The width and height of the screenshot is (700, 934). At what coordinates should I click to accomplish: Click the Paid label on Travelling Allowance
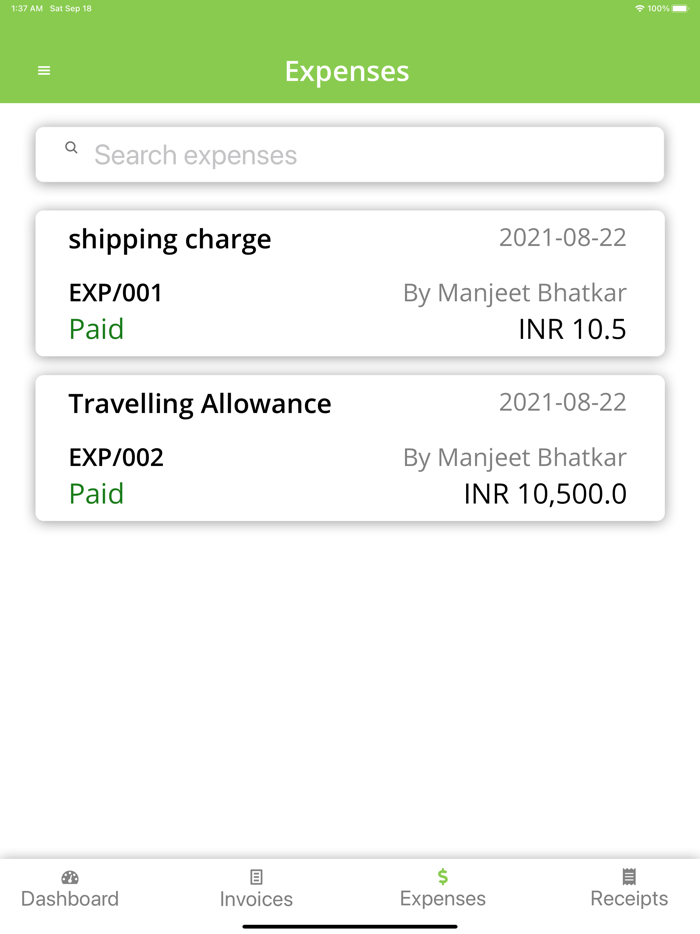96,493
